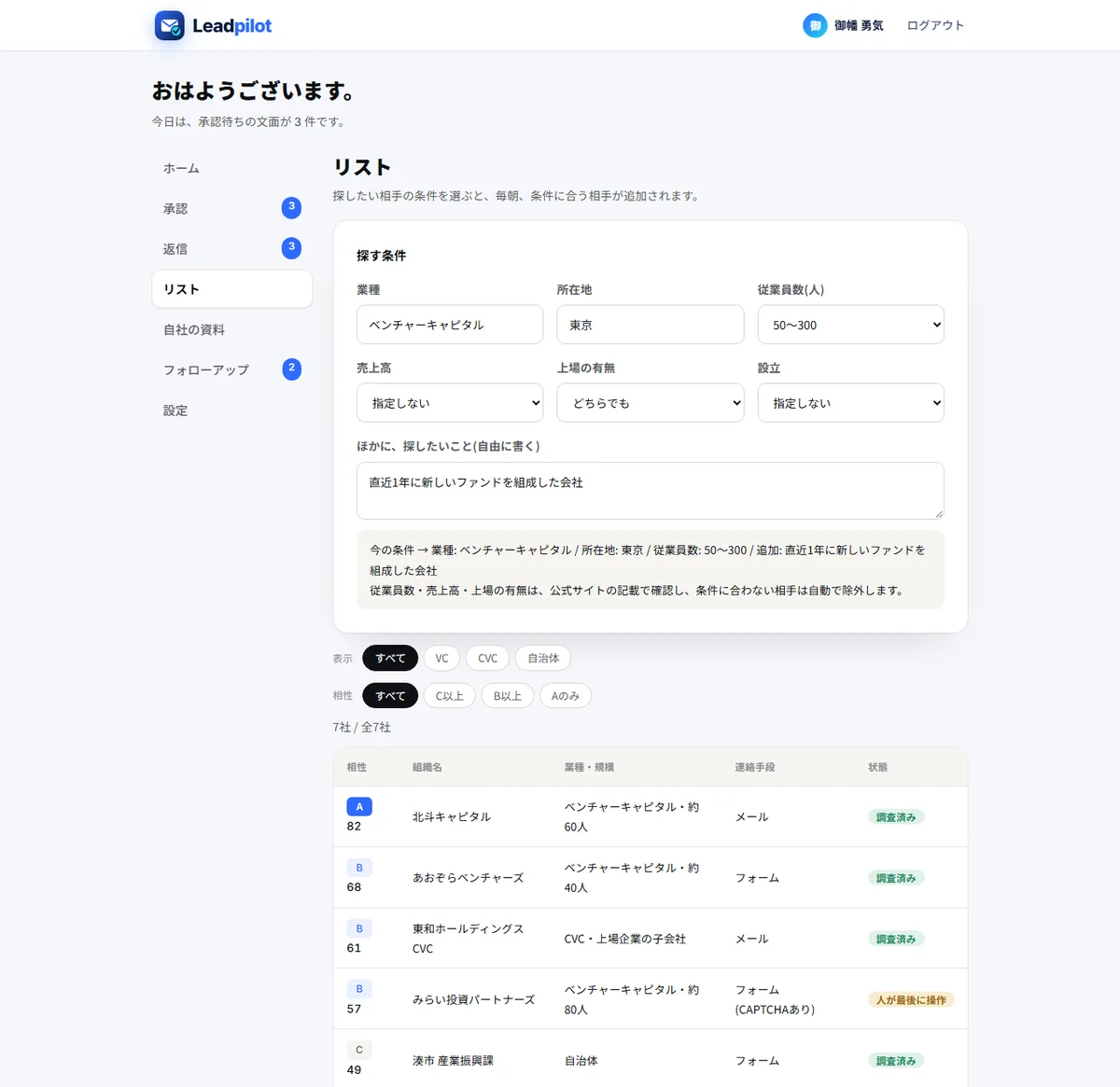Image resolution: width=1120 pixels, height=1087 pixels.
Task: Open the みらい投資パートナーズ row
Action: 651,998
